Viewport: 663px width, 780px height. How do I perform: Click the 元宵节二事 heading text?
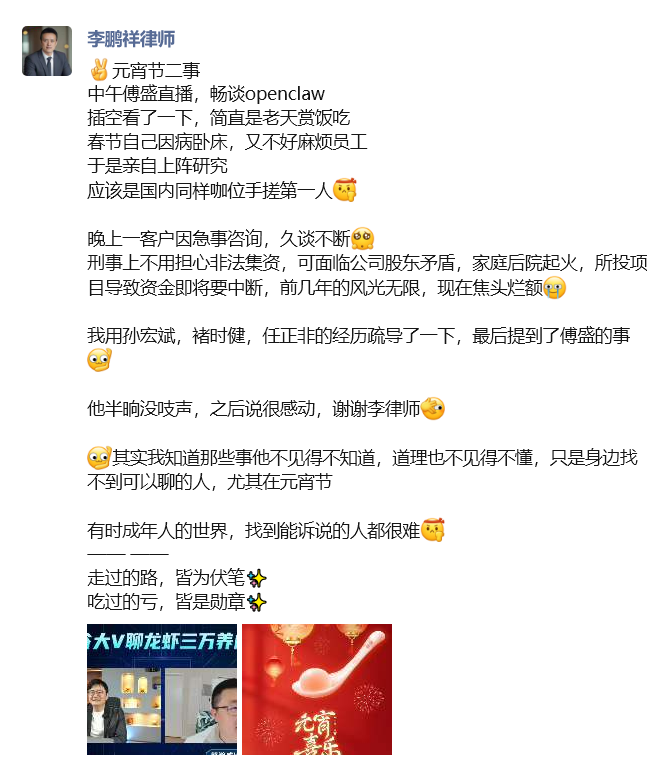tap(156, 71)
